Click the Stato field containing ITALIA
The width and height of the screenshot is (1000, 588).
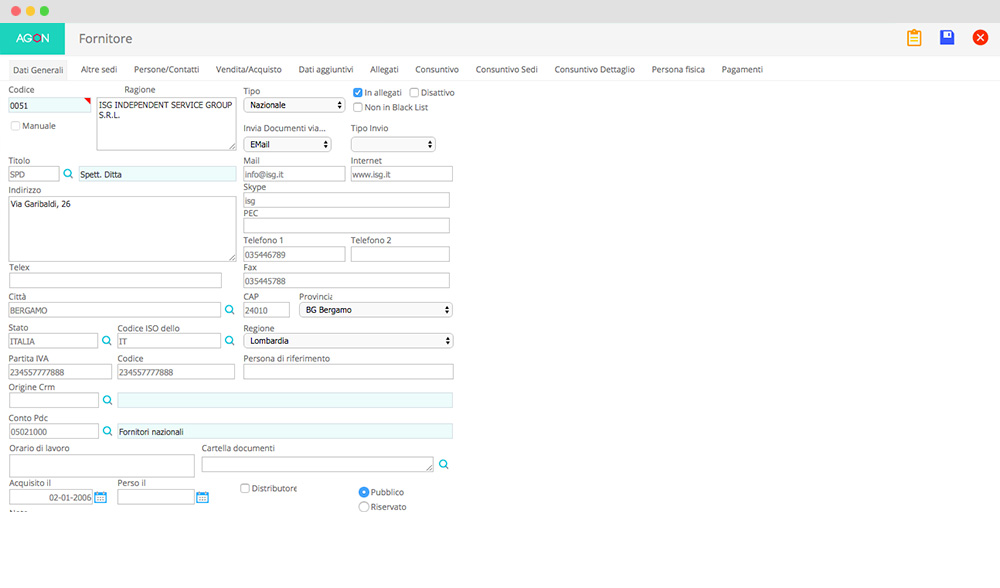(53, 341)
